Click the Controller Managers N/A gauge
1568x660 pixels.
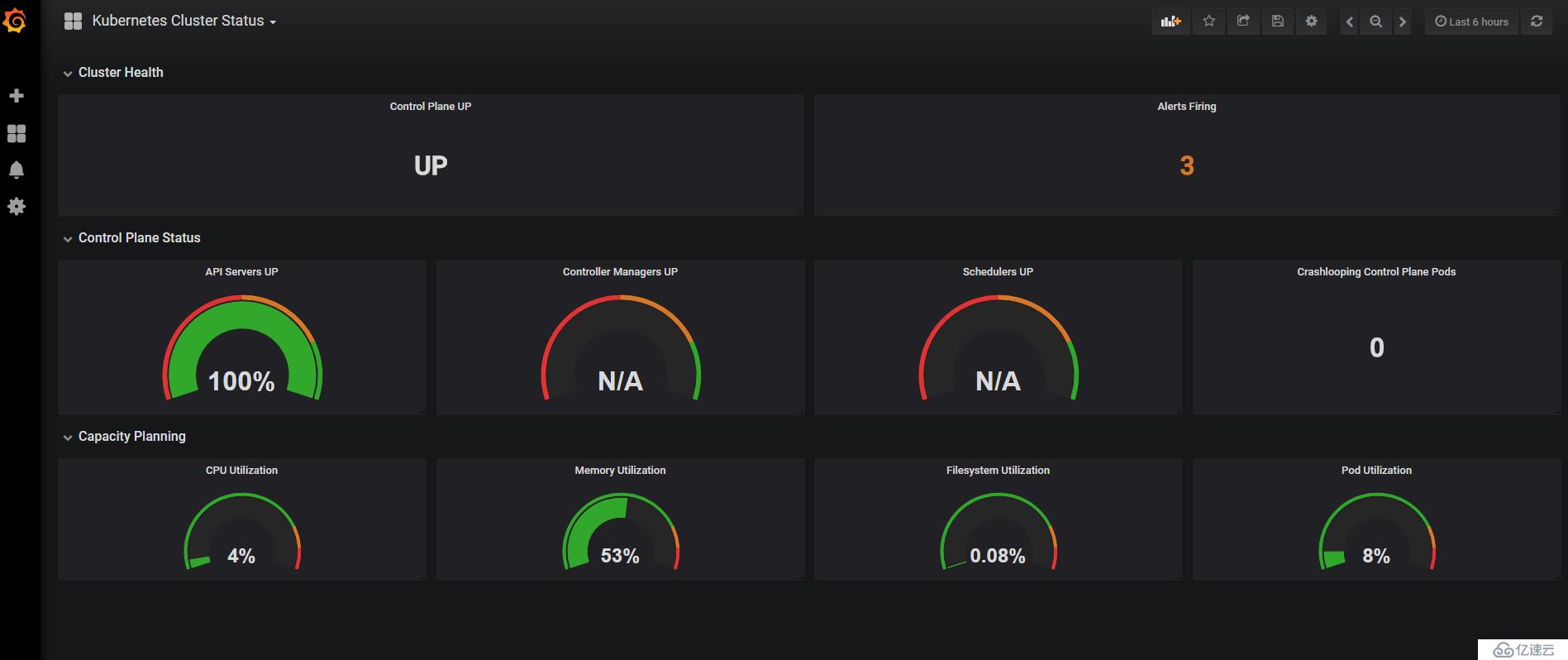[620, 349]
